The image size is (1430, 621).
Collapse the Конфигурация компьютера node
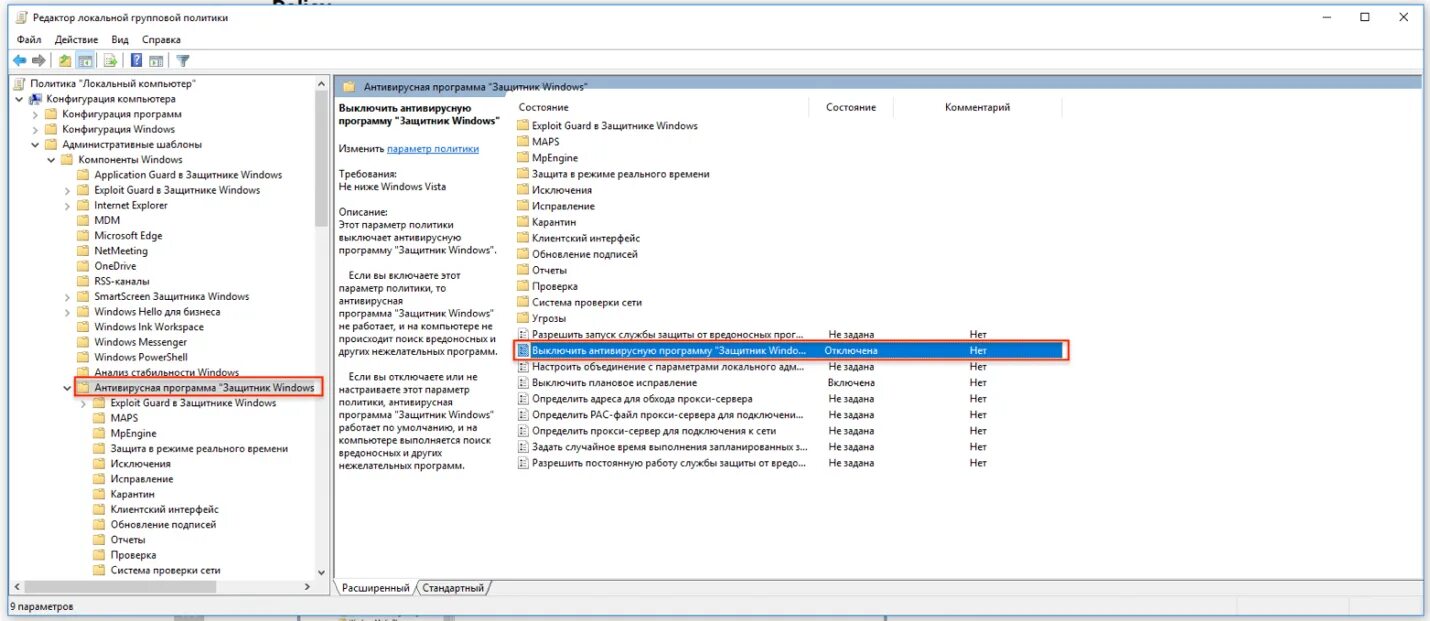pyautogui.click(x=19, y=99)
